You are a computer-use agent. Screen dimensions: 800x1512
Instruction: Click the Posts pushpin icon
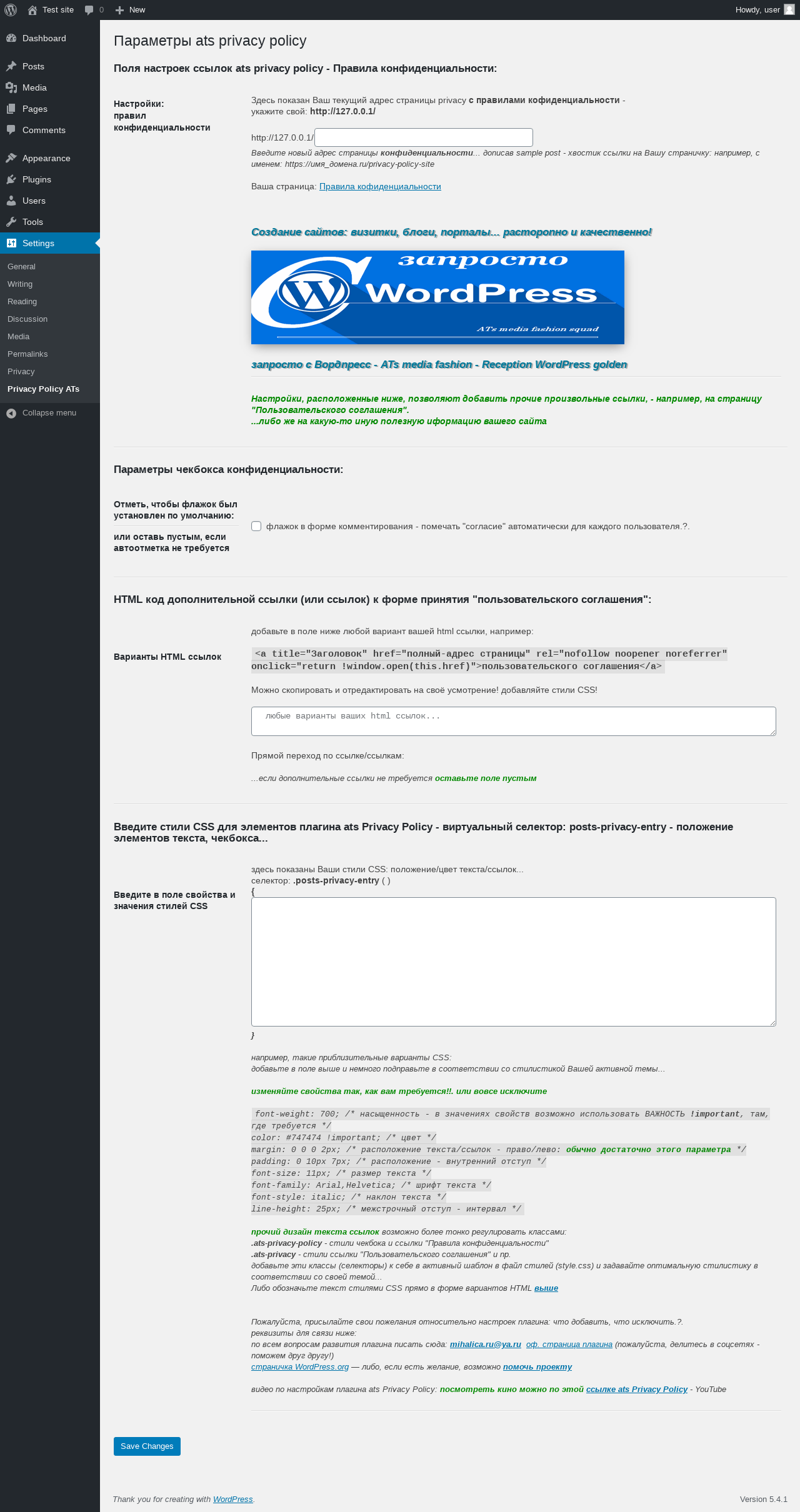[x=11, y=66]
